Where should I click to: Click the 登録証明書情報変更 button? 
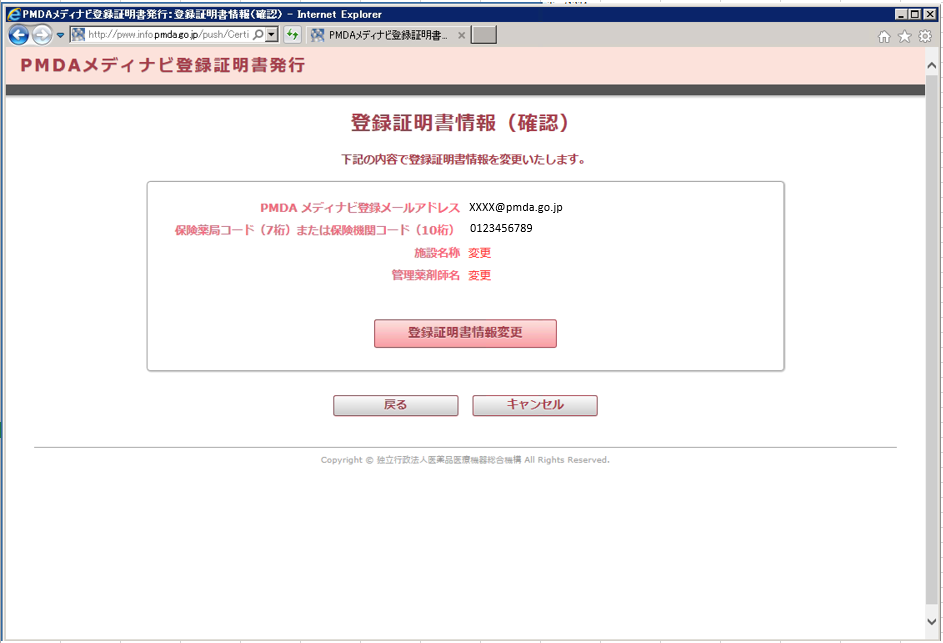click(x=465, y=333)
